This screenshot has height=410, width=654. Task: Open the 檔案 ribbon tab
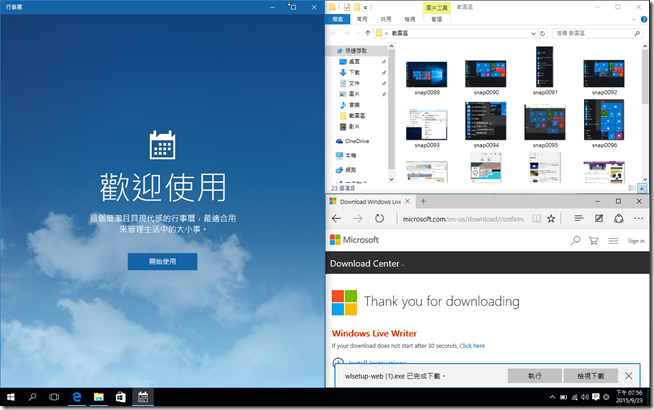(338, 19)
